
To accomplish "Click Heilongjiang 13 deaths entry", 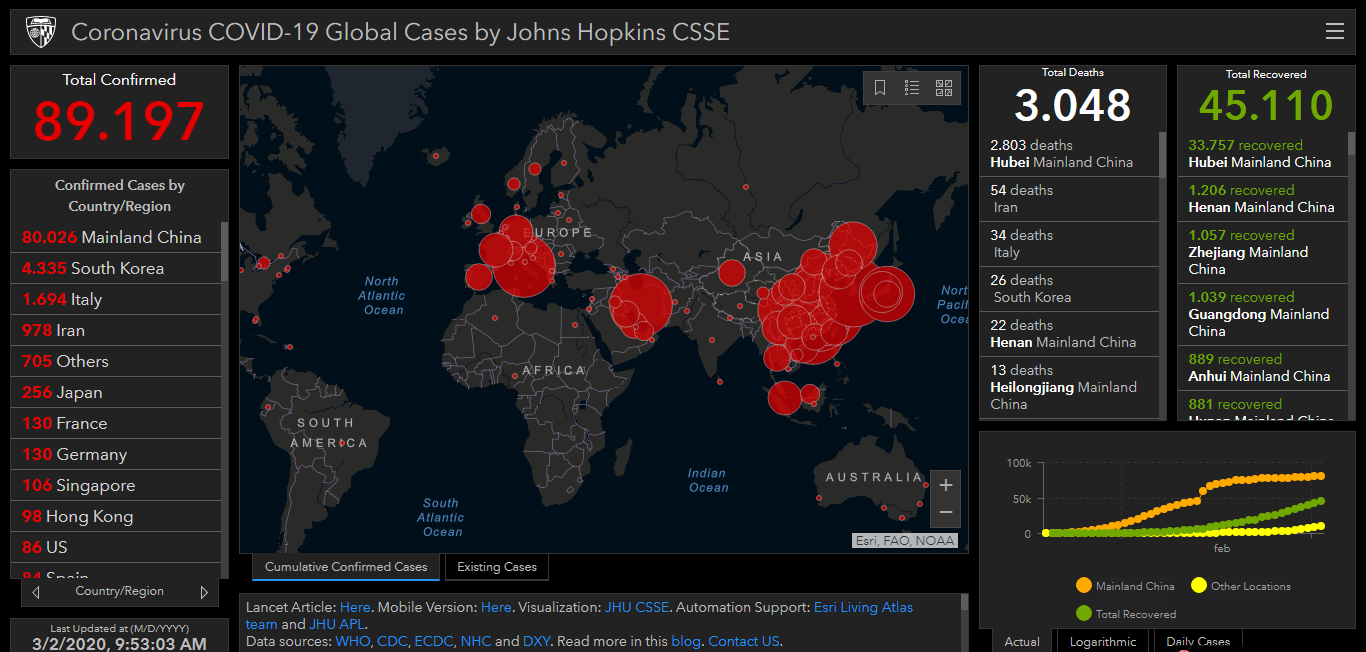I will coord(1069,387).
